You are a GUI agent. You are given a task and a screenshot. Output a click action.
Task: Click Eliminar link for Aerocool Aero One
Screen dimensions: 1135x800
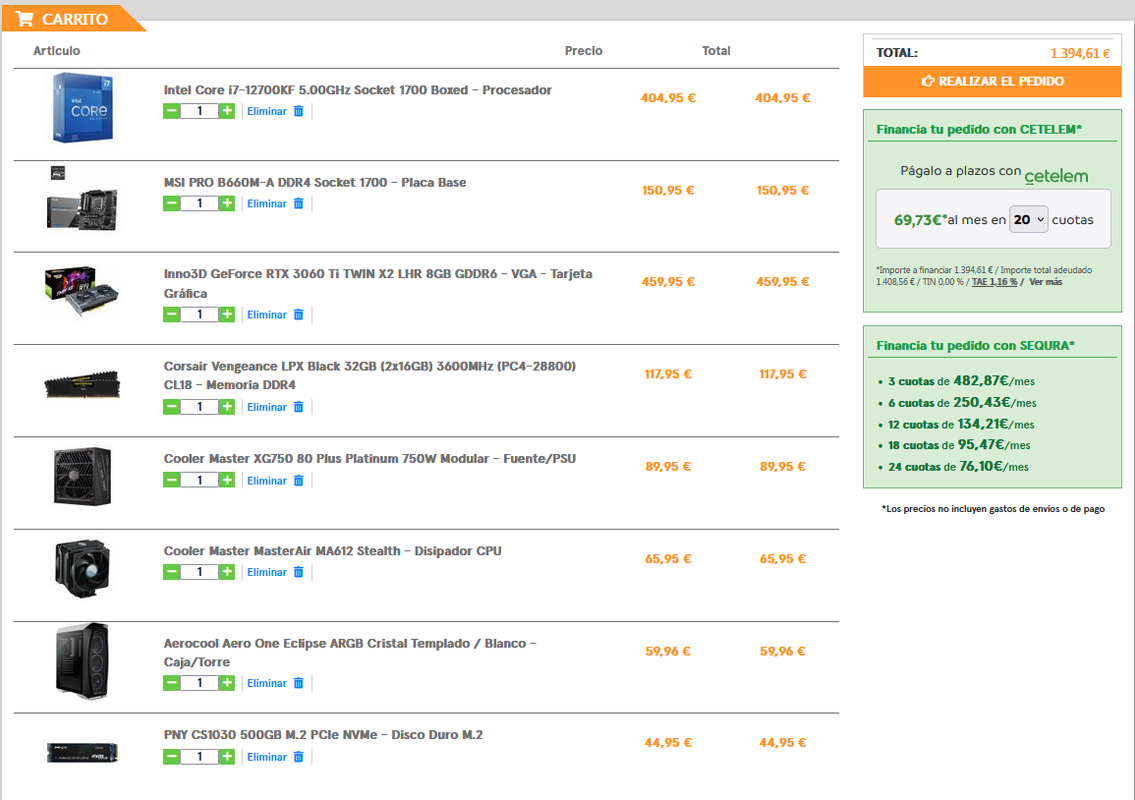pyautogui.click(x=267, y=683)
